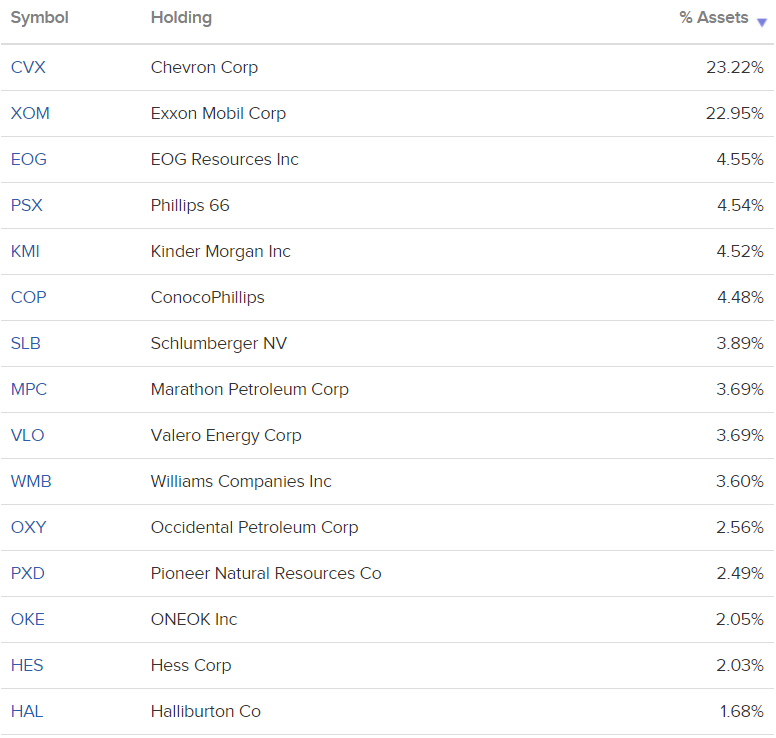Click the 4.55% value for EOG
Screen dimensions: 776x738
click(x=740, y=159)
